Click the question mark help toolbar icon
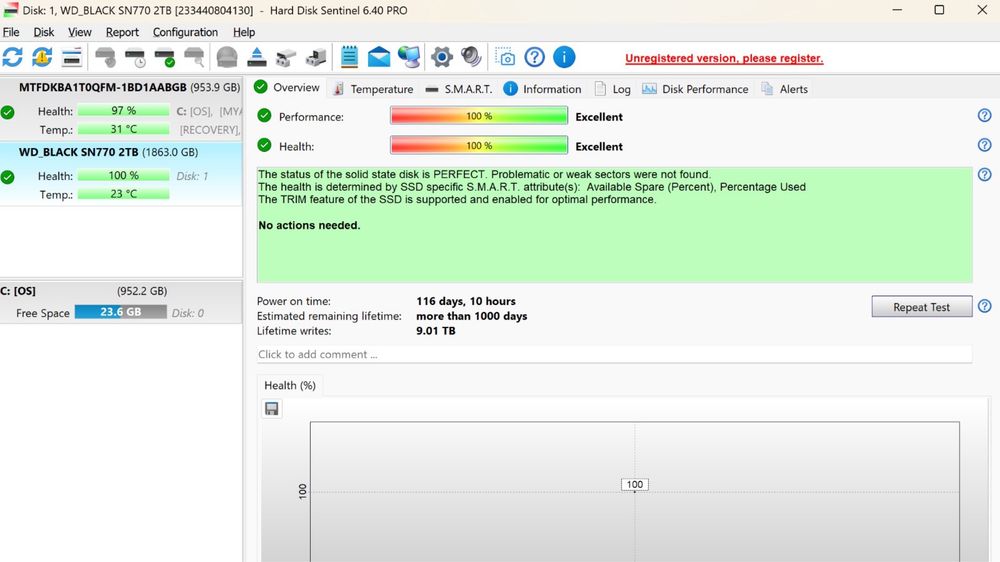The width and height of the screenshot is (1000, 562). click(x=534, y=57)
